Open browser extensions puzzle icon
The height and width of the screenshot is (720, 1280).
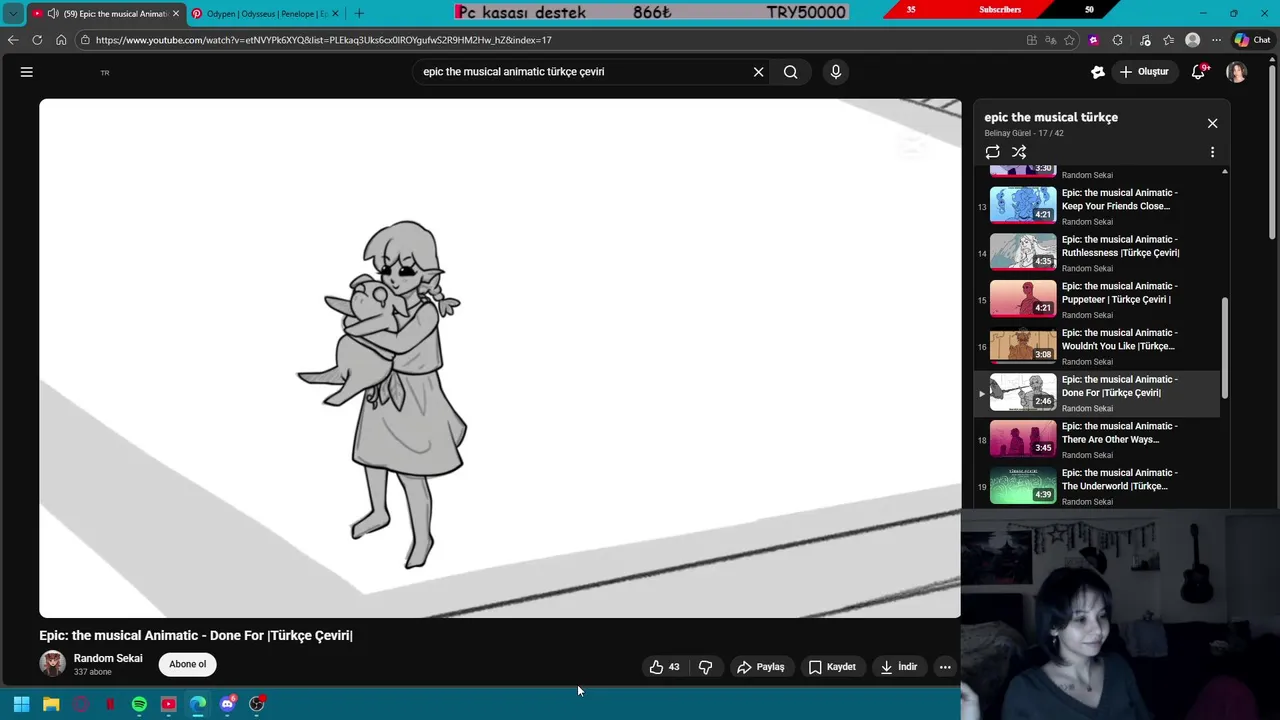click(1117, 40)
